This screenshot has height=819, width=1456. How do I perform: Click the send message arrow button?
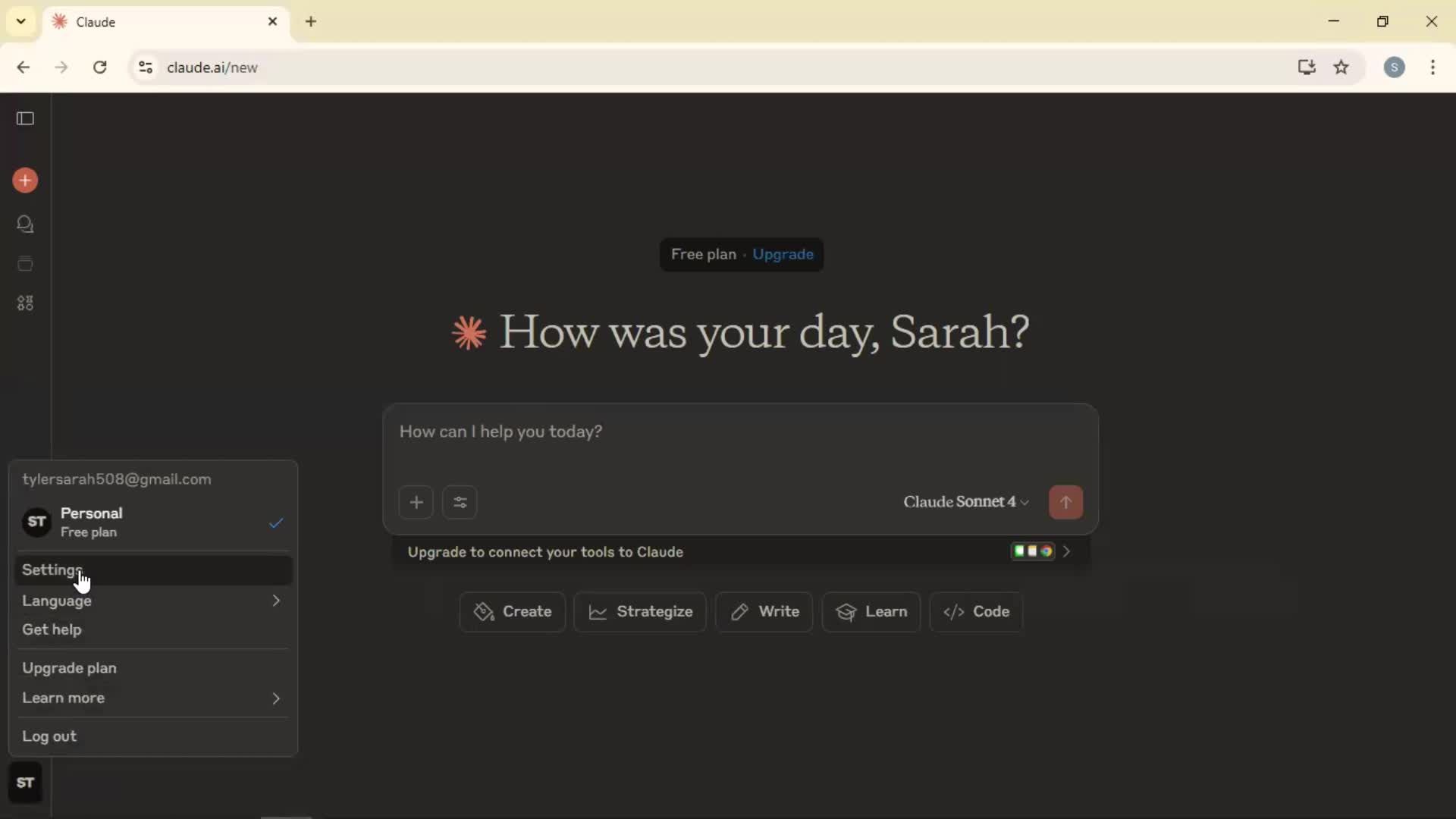tap(1065, 502)
